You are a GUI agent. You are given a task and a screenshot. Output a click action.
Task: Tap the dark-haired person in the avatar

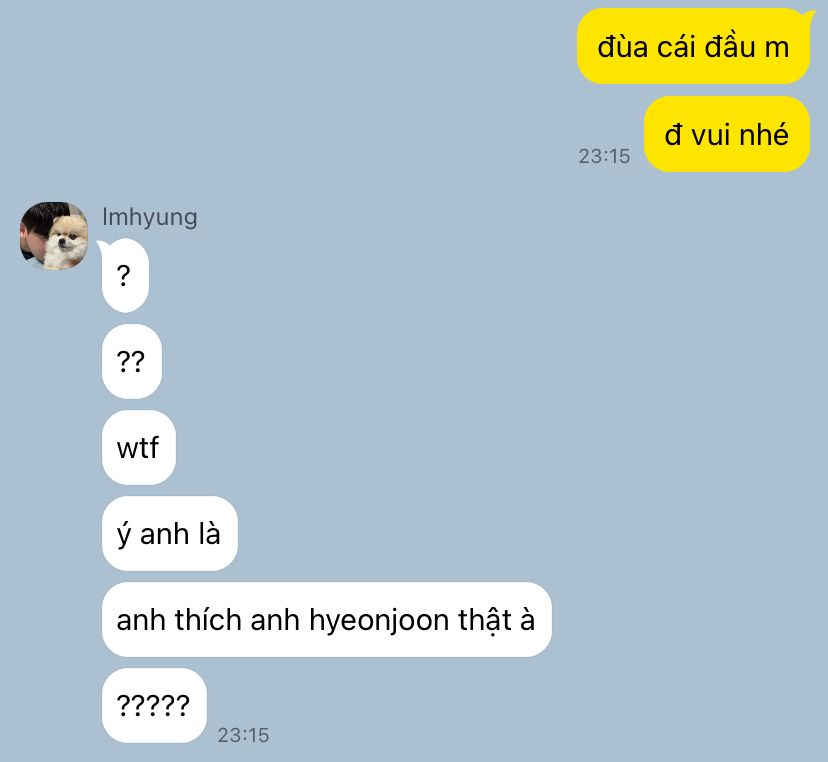[x=34, y=231]
